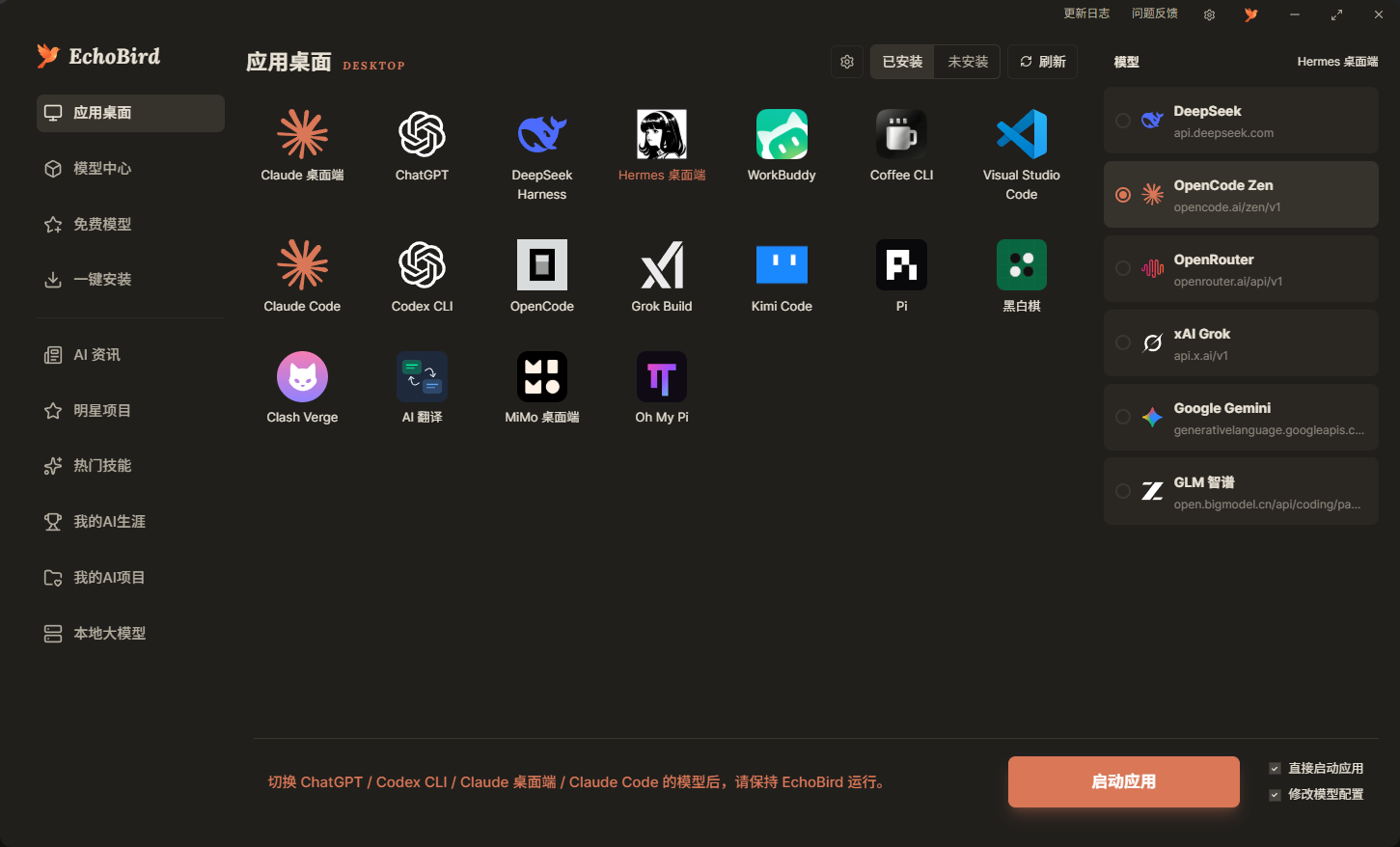Click the 刷新 refresh button

point(1043,62)
